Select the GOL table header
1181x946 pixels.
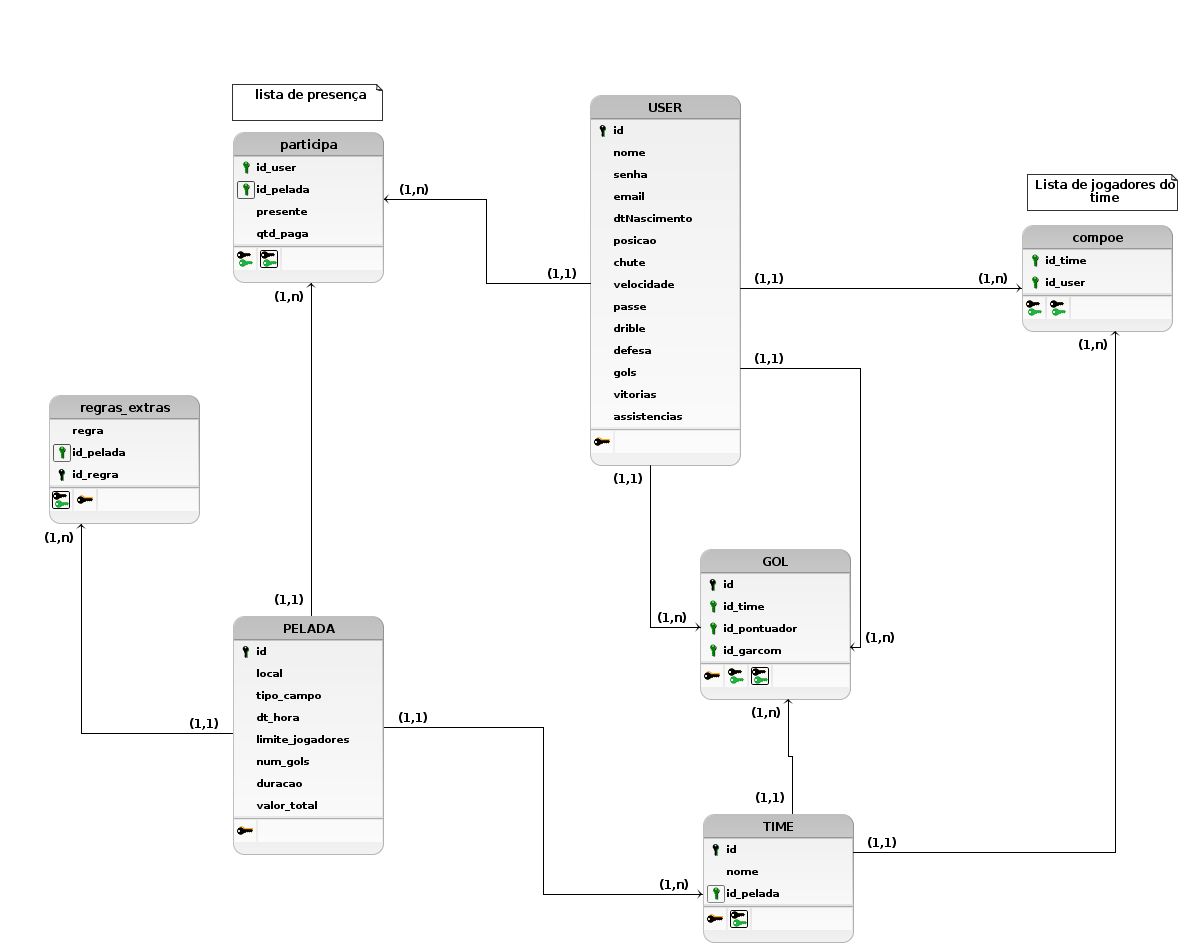coord(775,561)
